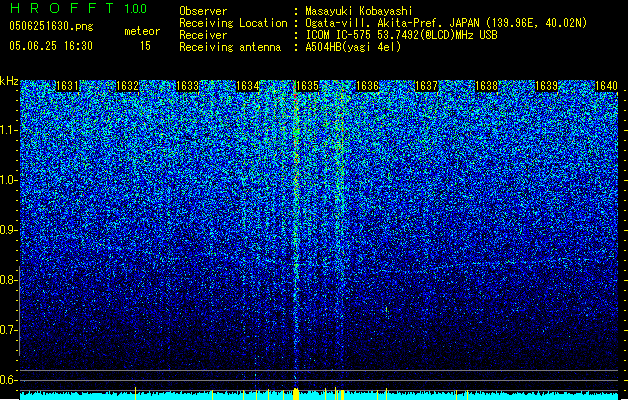Click the date 05.06.25 16:30
Screen dimensions: 629x400
click(51, 46)
